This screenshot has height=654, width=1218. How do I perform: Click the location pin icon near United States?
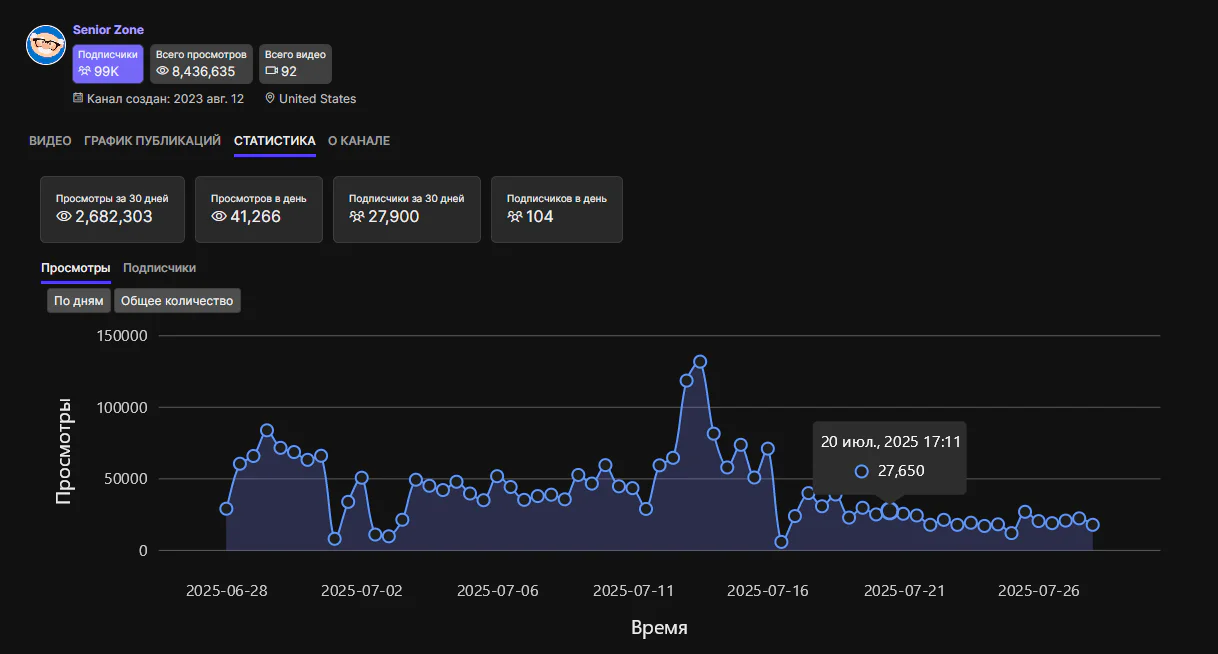(x=270, y=98)
